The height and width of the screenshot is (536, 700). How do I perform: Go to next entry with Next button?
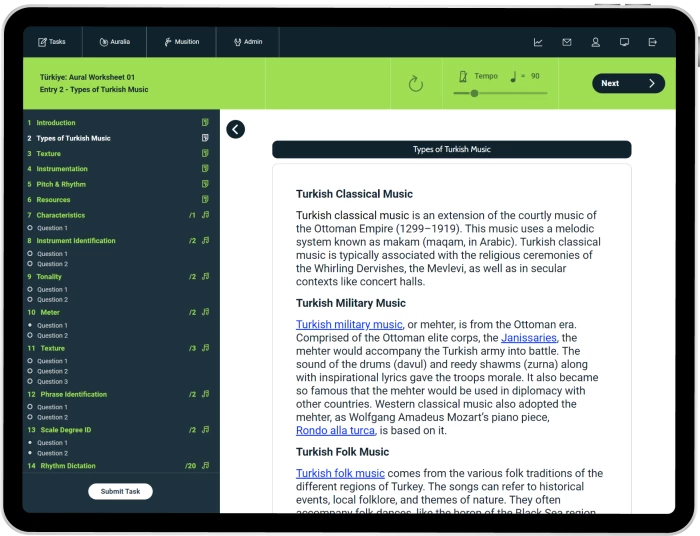coord(627,84)
